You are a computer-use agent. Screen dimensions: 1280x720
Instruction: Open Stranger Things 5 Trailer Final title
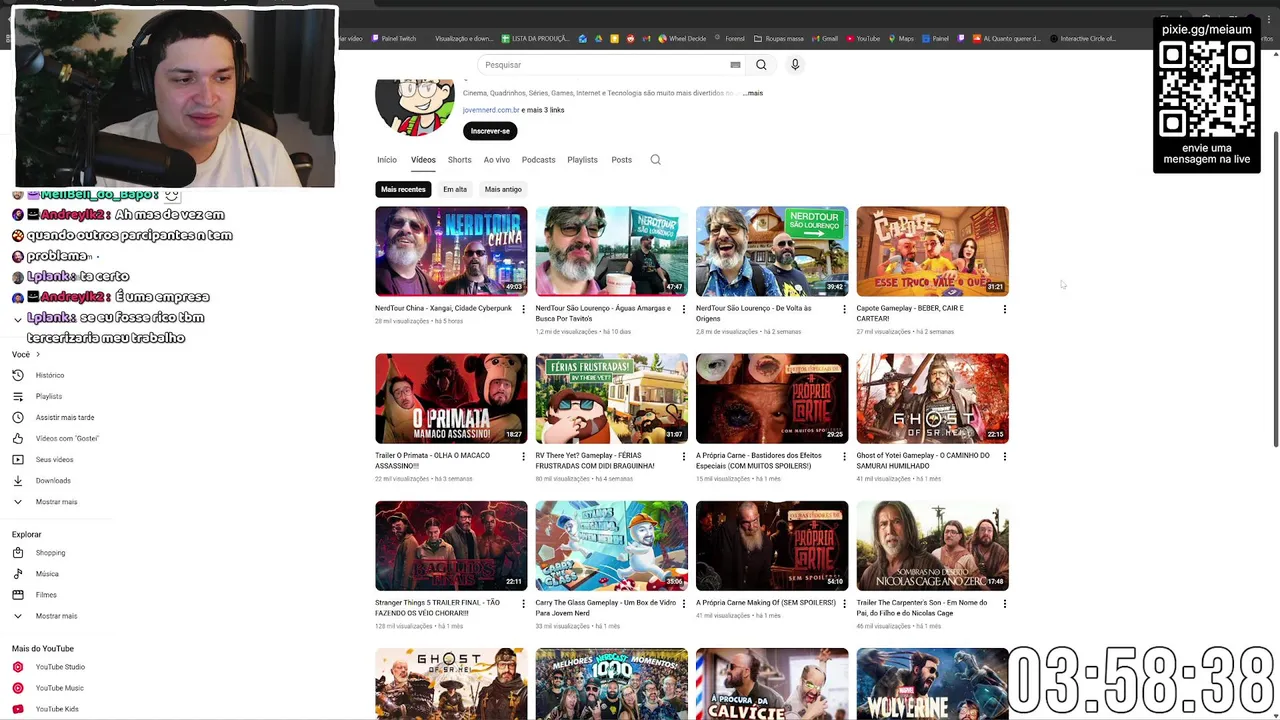[437, 608]
